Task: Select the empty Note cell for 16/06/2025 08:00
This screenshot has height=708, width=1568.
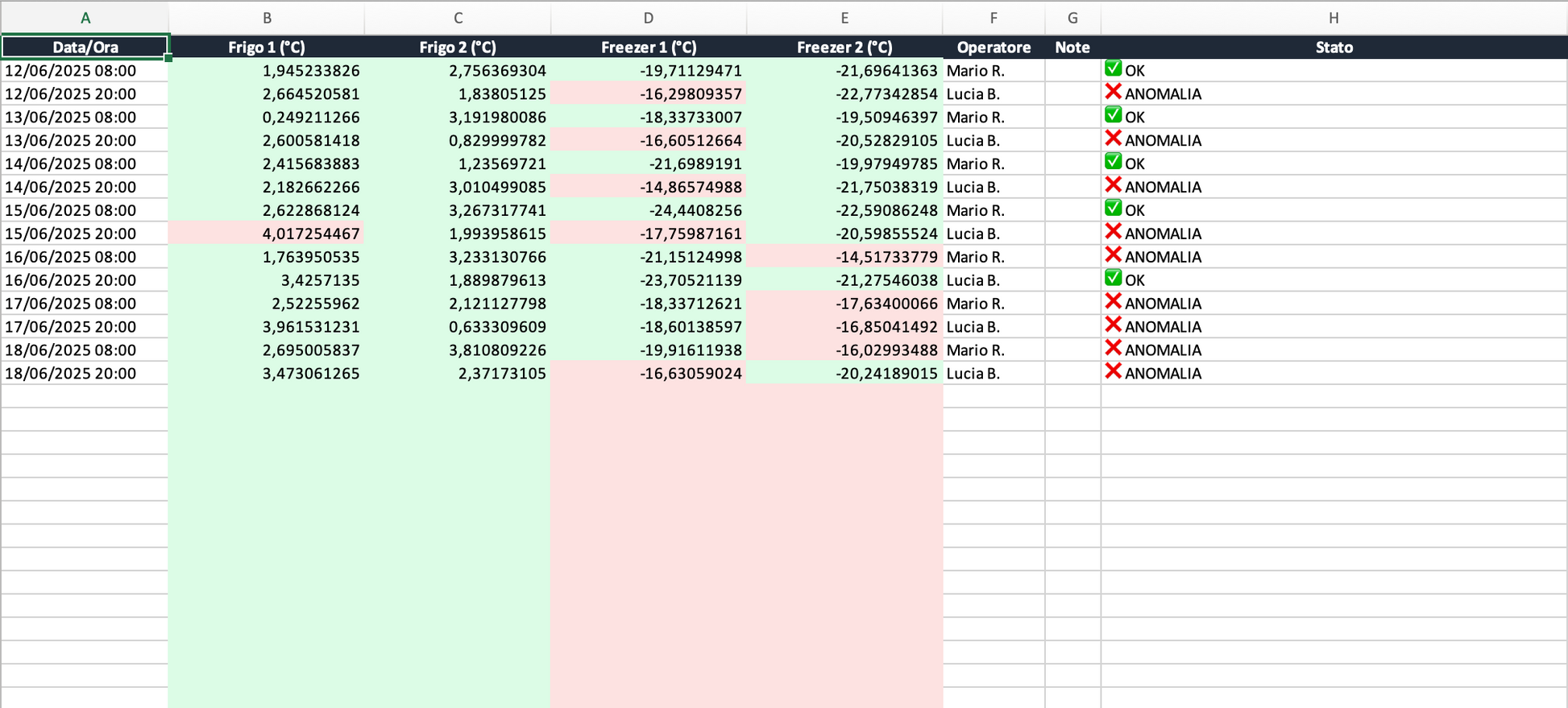Action: click(1072, 257)
